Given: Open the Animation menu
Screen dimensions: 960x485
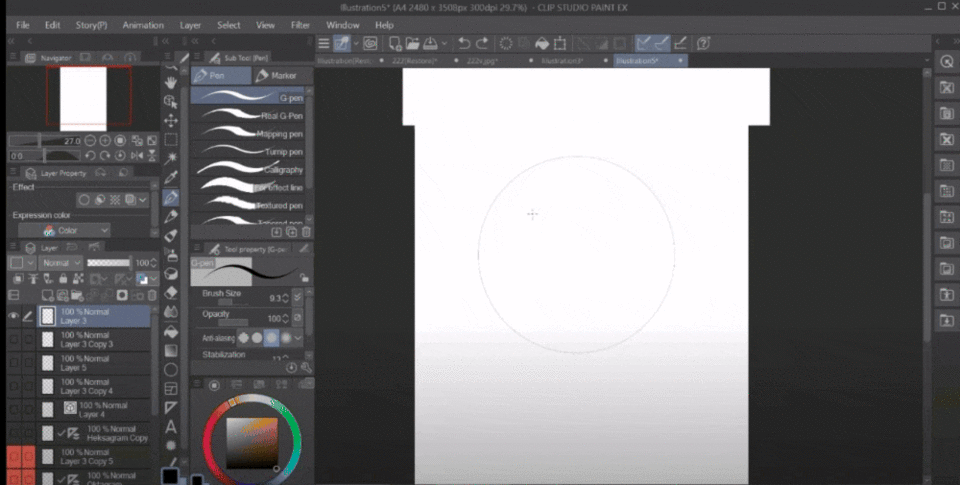Looking at the screenshot, I should 143,25.
